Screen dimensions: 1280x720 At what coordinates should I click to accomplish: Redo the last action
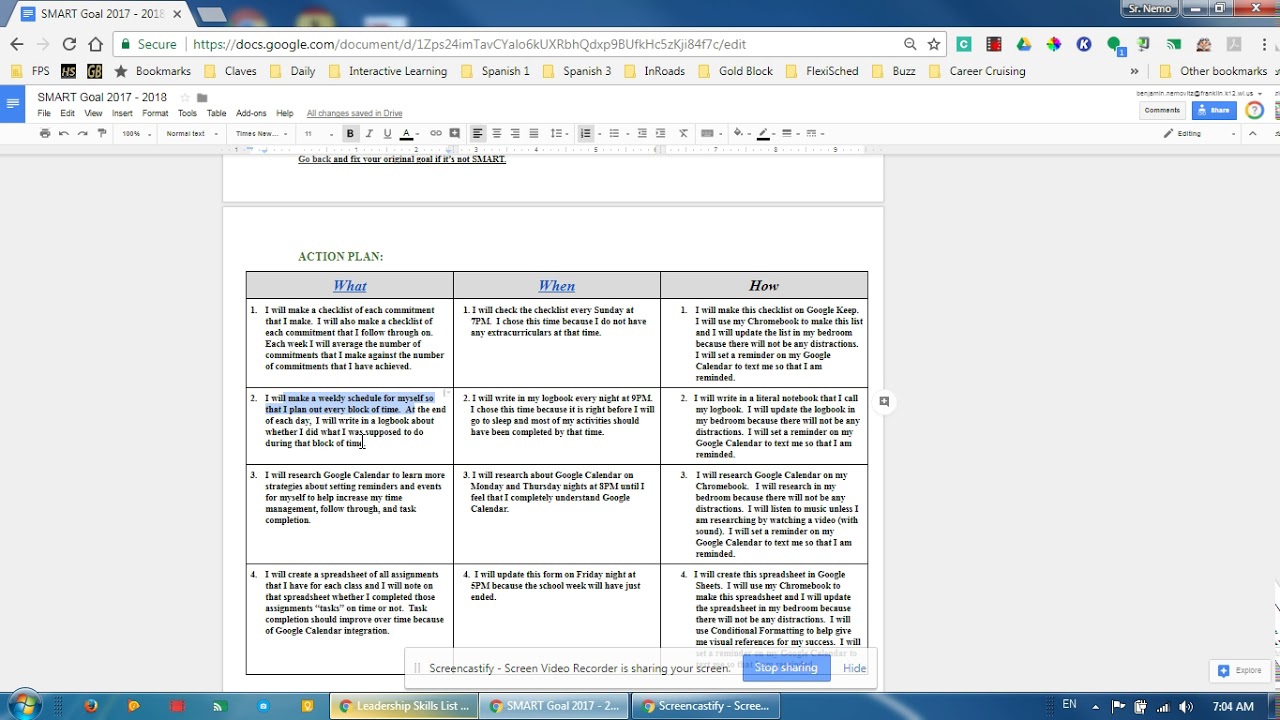tap(82, 133)
